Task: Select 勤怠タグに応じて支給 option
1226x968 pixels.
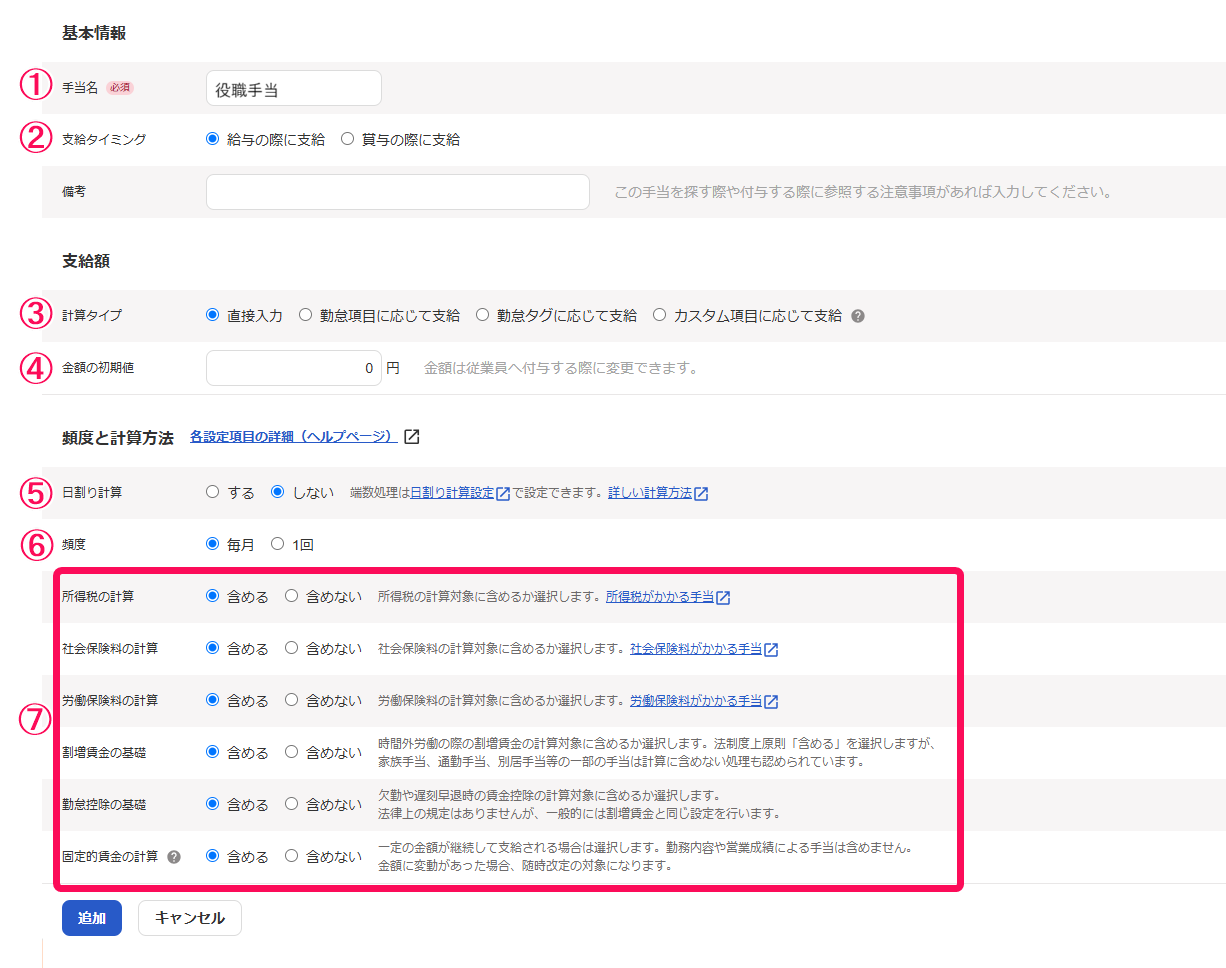Action: point(482,315)
